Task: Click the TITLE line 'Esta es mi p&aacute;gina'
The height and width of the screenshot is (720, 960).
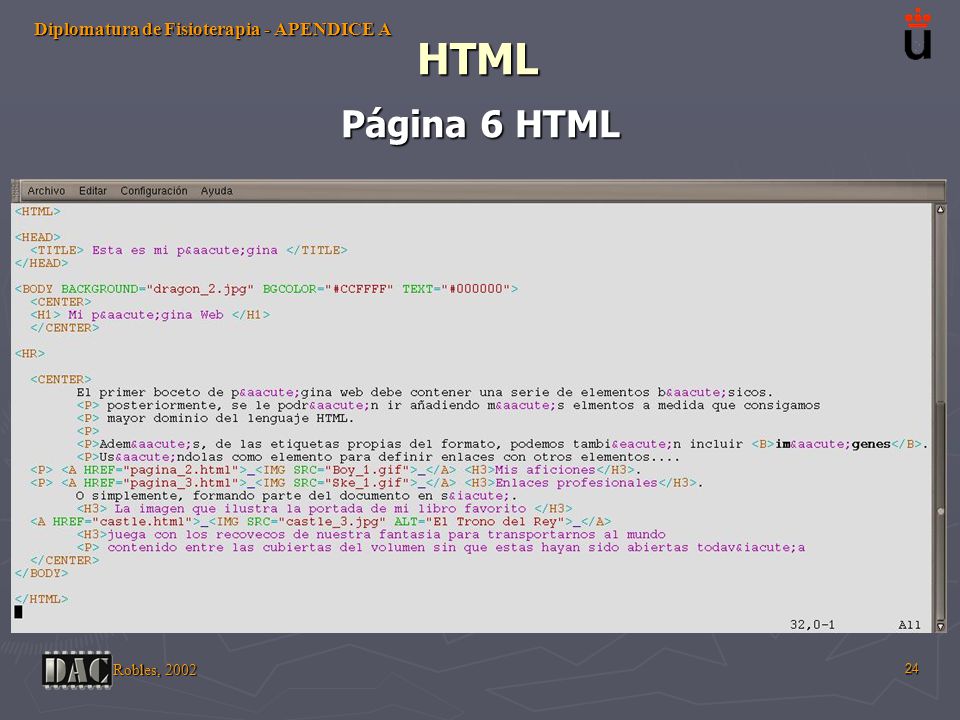Action: coord(189,250)
